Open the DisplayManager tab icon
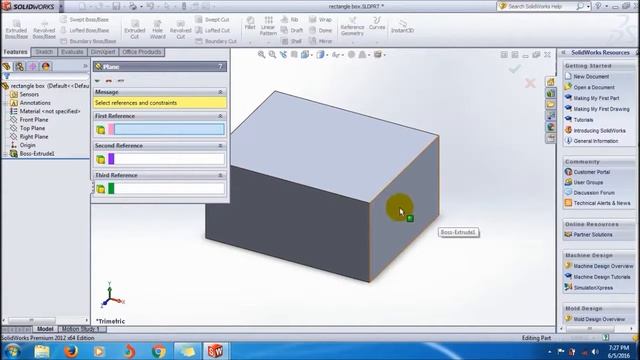Viewport: 640px width, 360px height. pos(46,66)
